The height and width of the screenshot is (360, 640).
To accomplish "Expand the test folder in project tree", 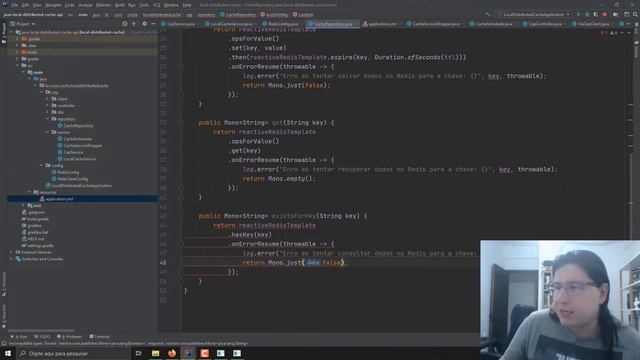I will click(23, 206).
